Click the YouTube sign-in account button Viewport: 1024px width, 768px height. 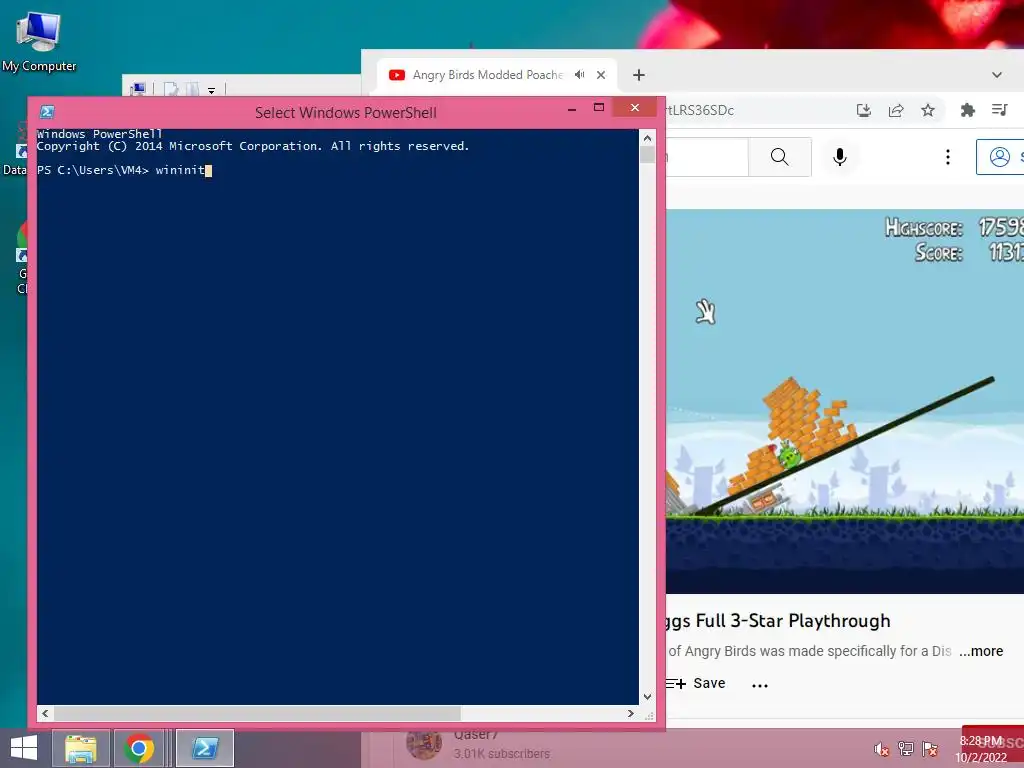coord(1000,157)
